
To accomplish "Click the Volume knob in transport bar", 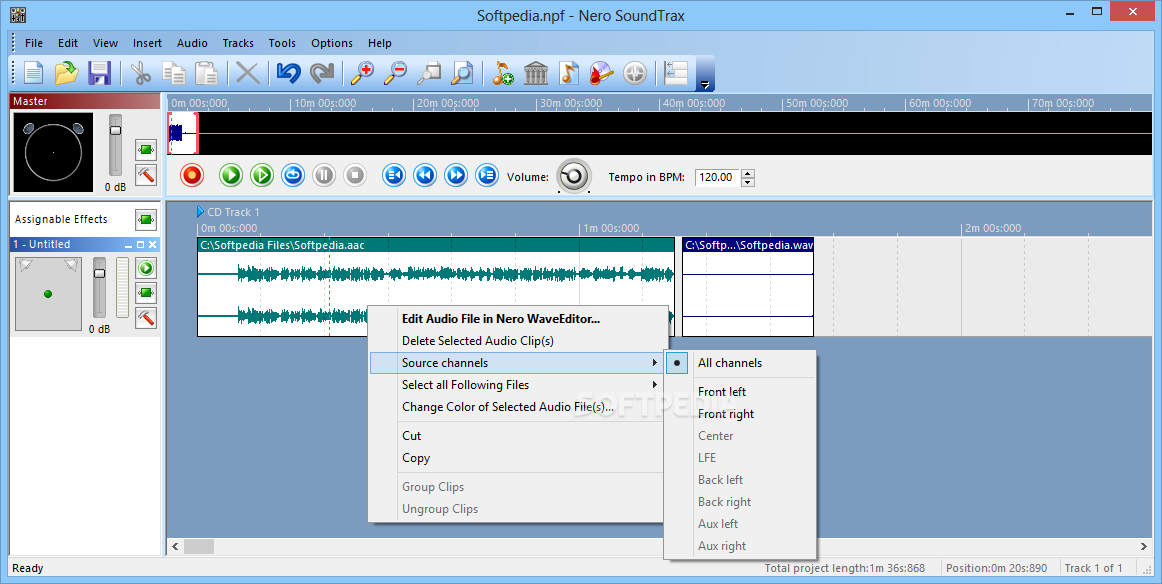I will [574, 176].
